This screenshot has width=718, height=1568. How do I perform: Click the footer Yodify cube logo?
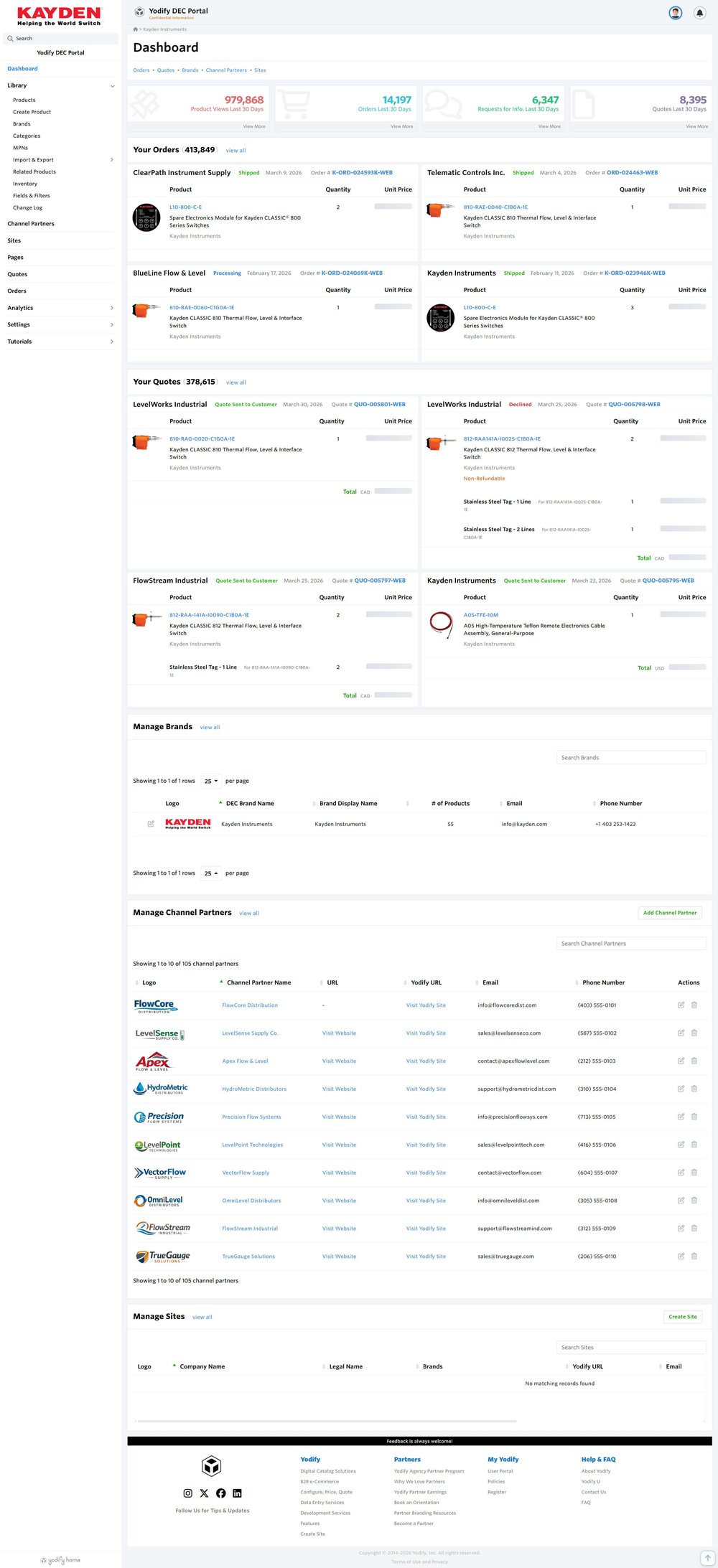pos(211,1466)
